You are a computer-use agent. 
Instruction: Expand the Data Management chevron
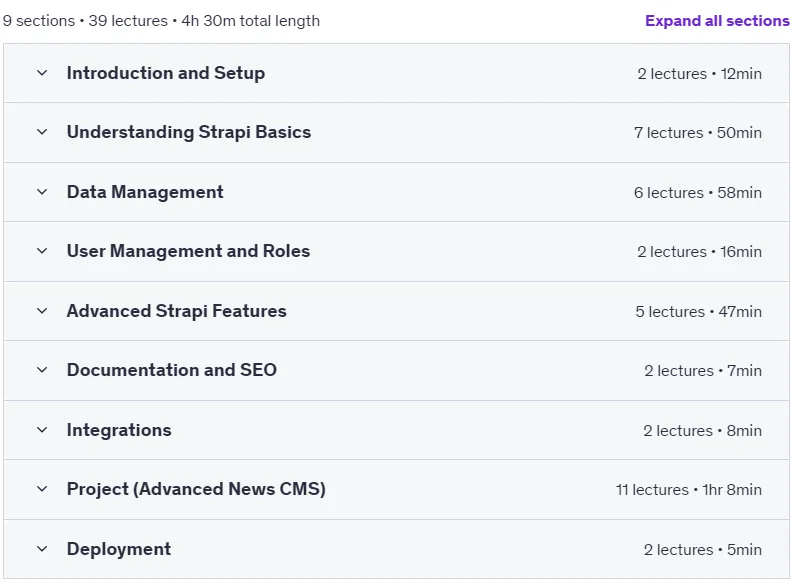(42, 192)
